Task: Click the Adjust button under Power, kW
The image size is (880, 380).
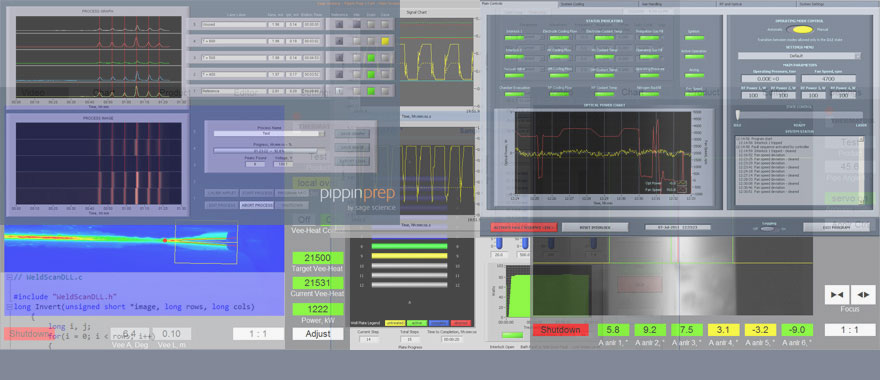Action: pyautogui.click(x=318, y=333)
